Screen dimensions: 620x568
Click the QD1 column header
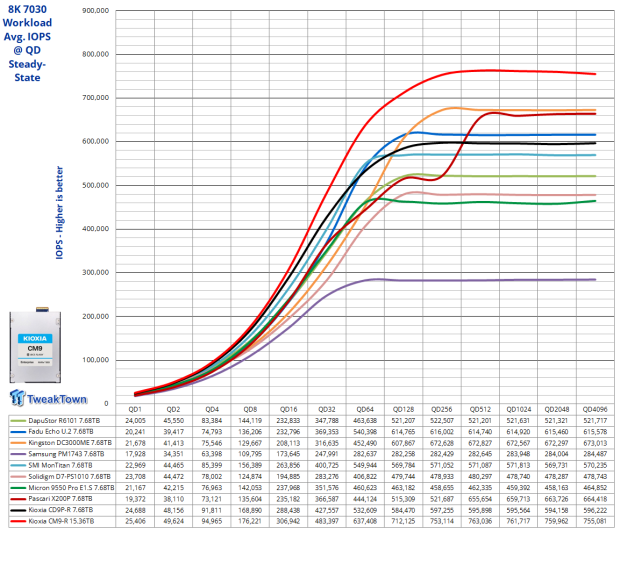coord(135,409)
